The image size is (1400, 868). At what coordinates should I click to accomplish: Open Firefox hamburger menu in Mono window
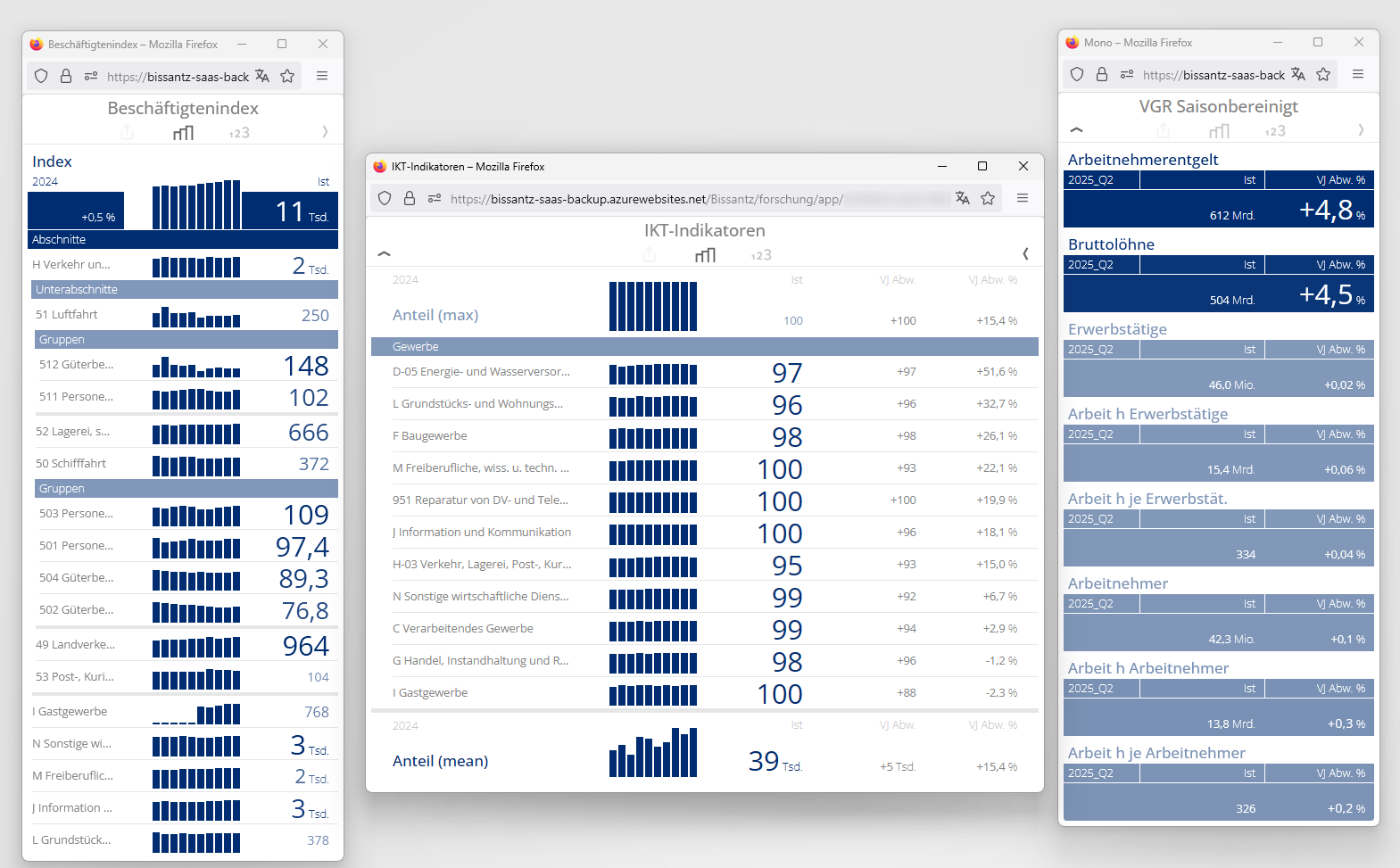coord(1358,75)
